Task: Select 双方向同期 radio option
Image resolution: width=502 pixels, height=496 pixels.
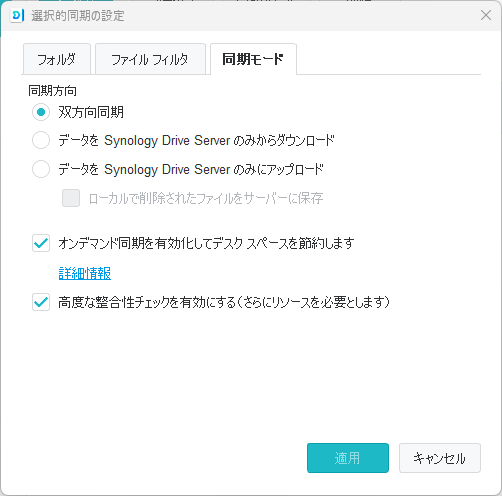Action: pyautogui.click(x=41, y=112)
